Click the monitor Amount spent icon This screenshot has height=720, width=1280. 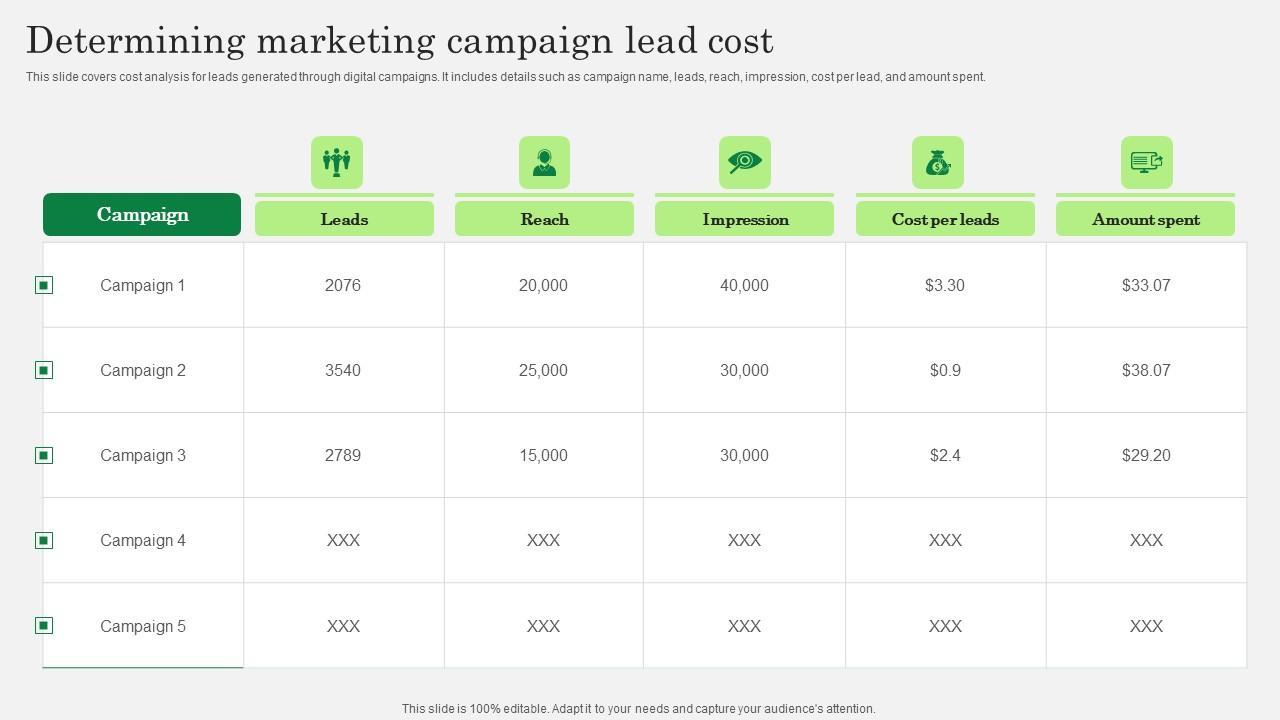[1146, 162]
